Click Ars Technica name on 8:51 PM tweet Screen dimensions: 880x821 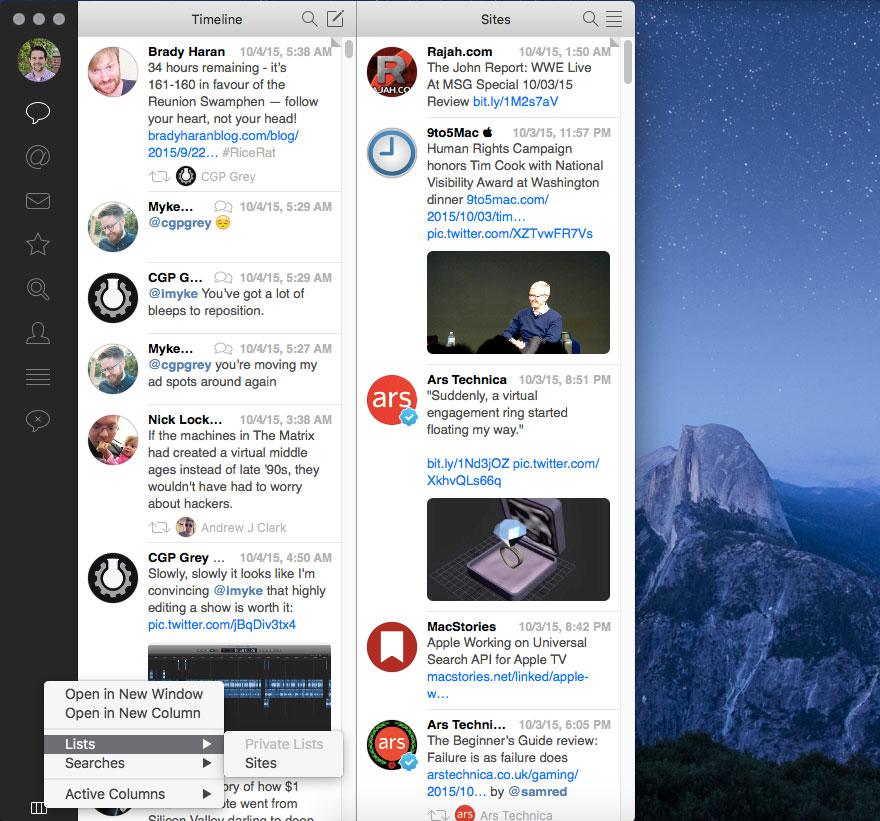click(466, 380)
